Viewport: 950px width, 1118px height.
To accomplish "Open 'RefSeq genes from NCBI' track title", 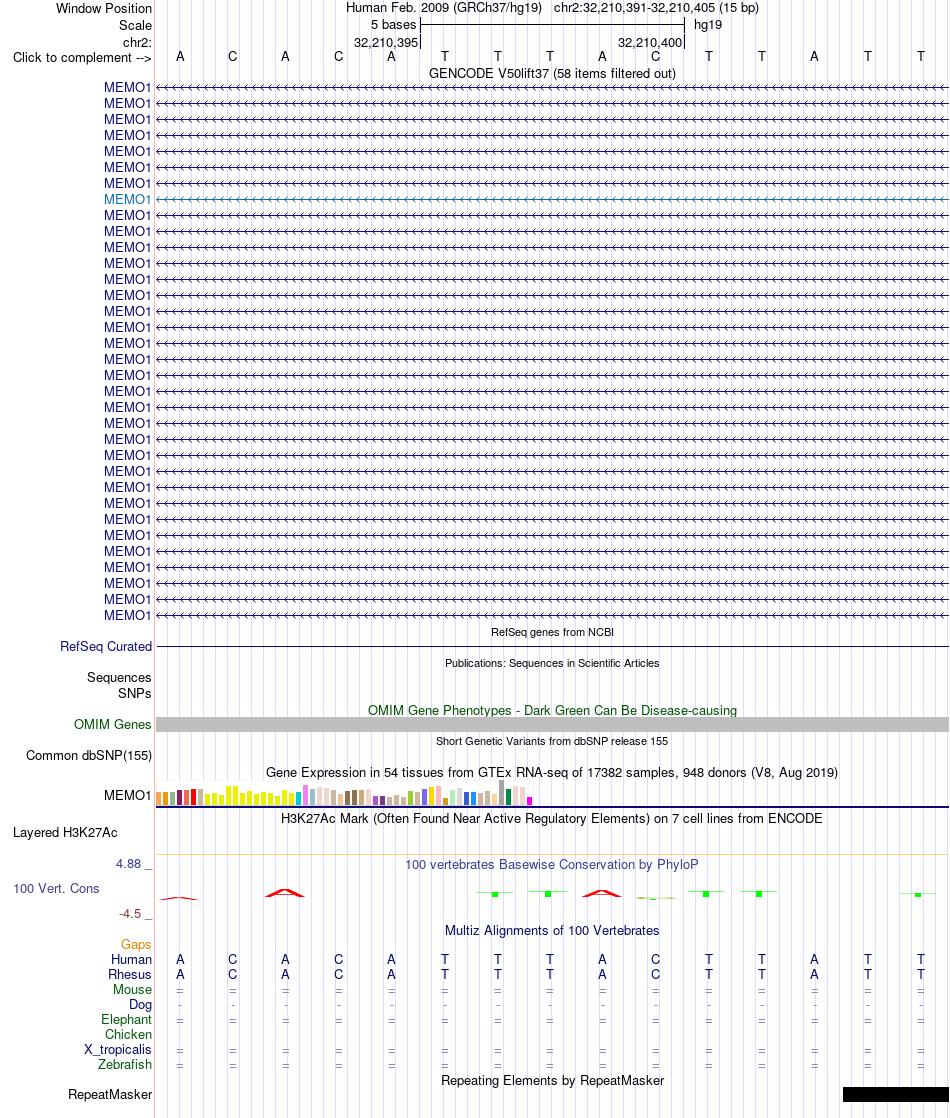I will pos(552,632).
